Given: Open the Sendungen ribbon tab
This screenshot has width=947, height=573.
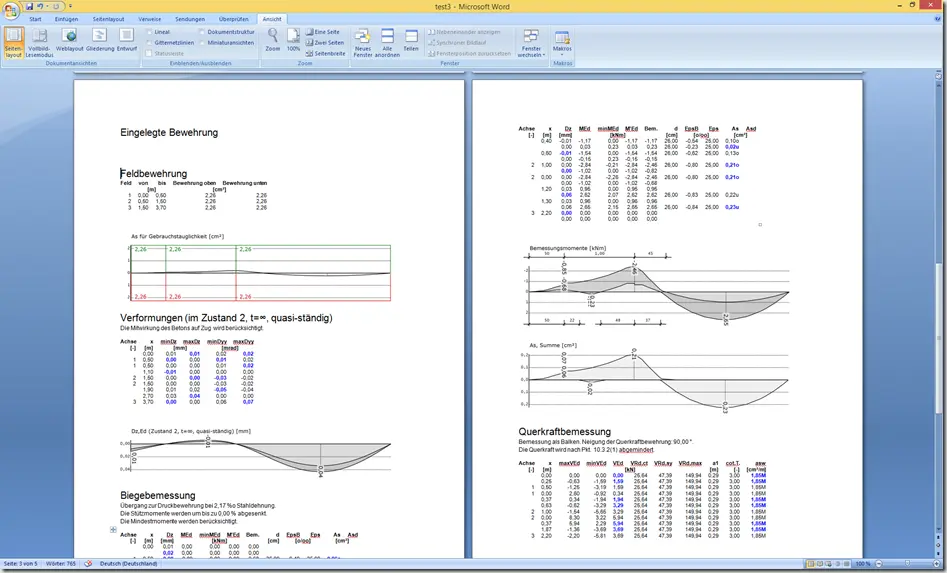Looking at the screenshot, I should tap(190, 19).
